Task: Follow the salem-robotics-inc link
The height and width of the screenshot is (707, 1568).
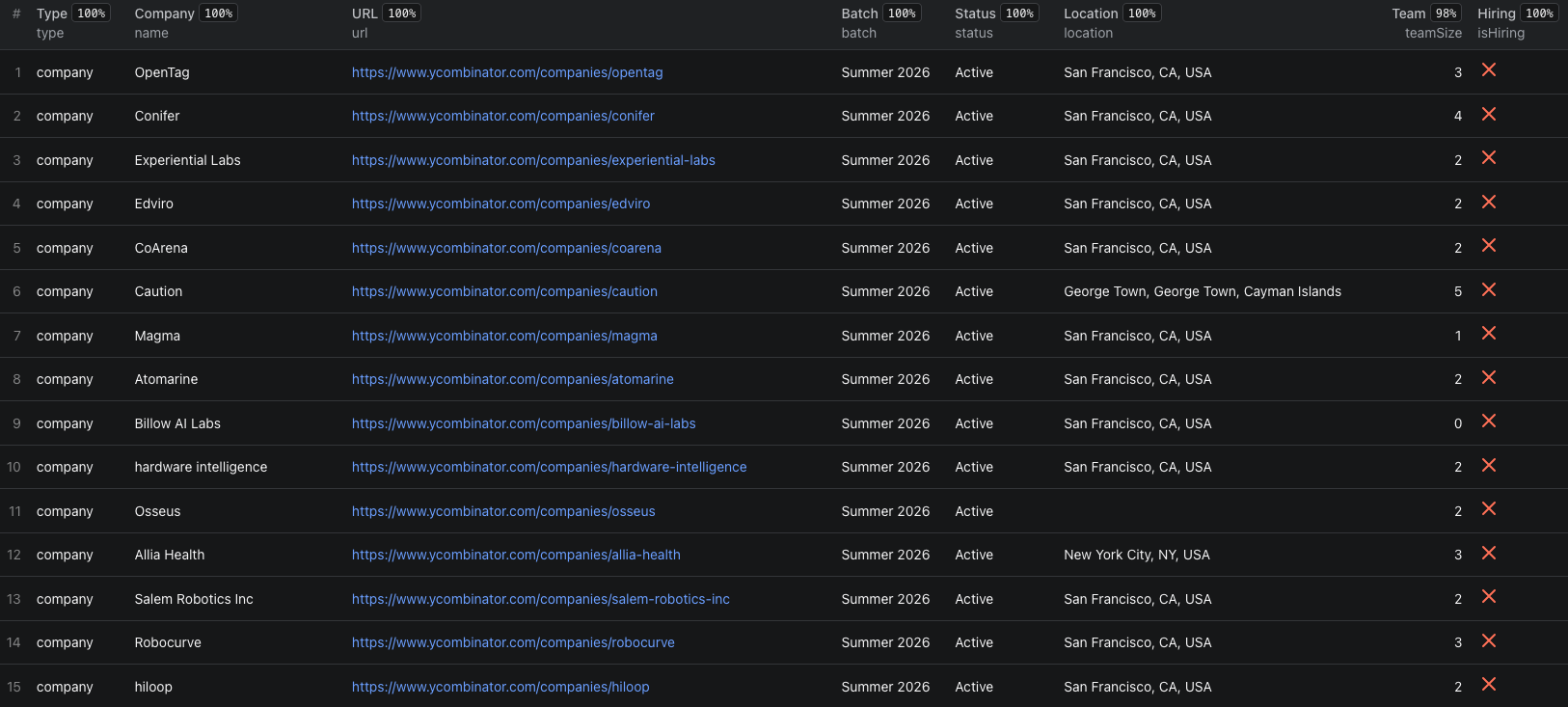Action: pyautogui.click(x=541, y=599)
